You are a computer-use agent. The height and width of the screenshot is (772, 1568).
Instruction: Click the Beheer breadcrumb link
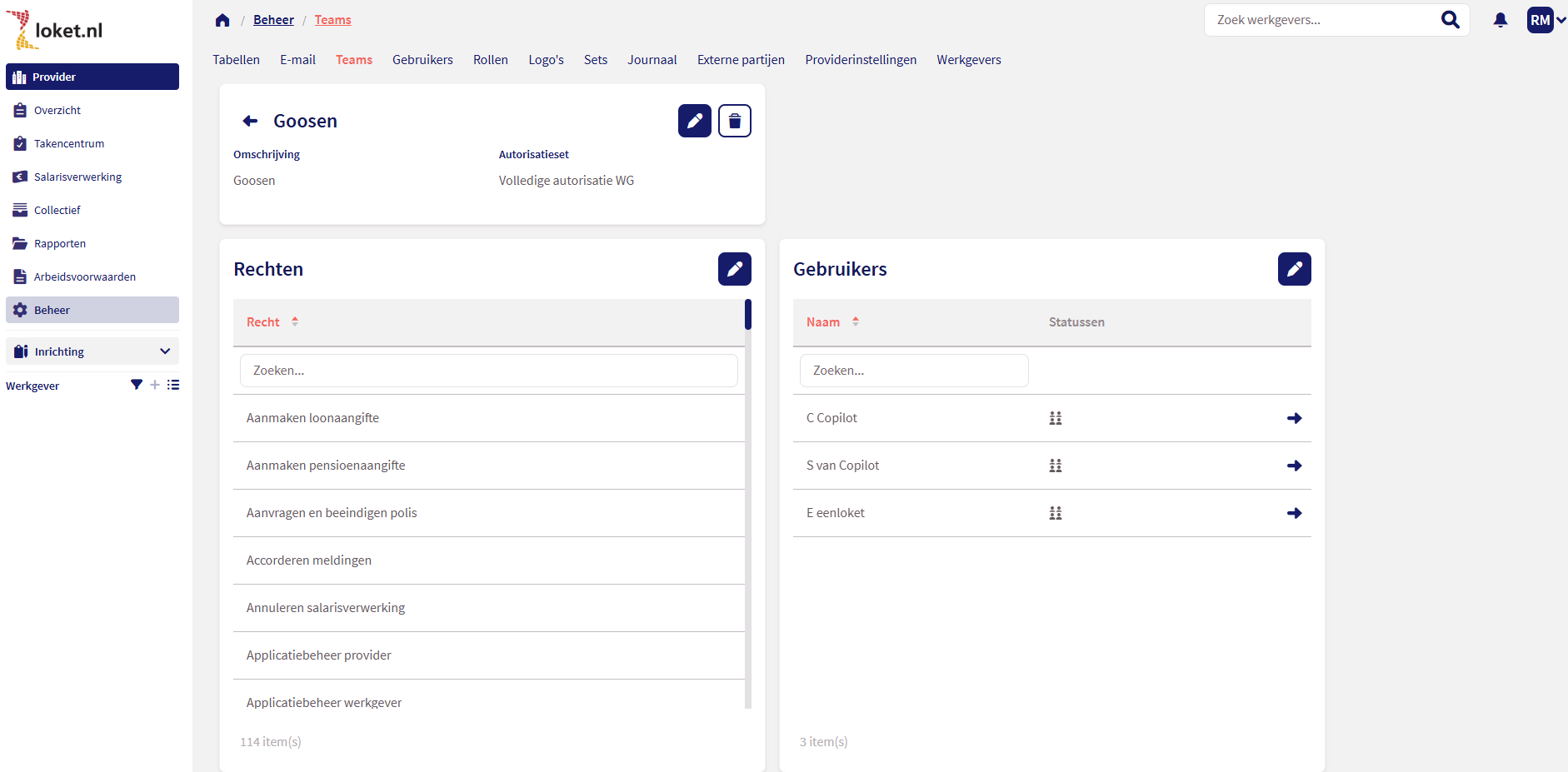point(273,20)
